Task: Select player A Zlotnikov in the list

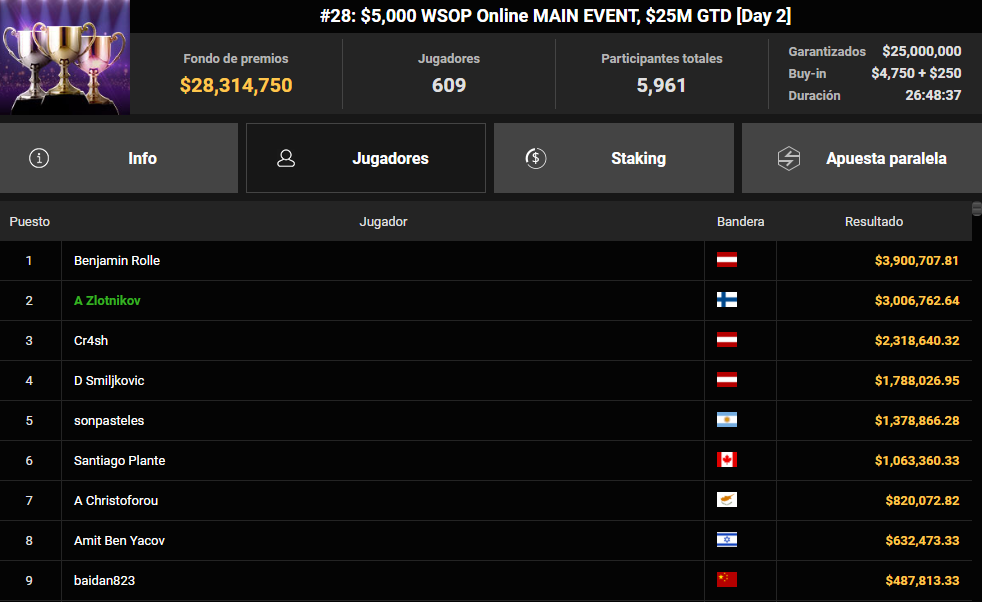Action: point(108,300)
